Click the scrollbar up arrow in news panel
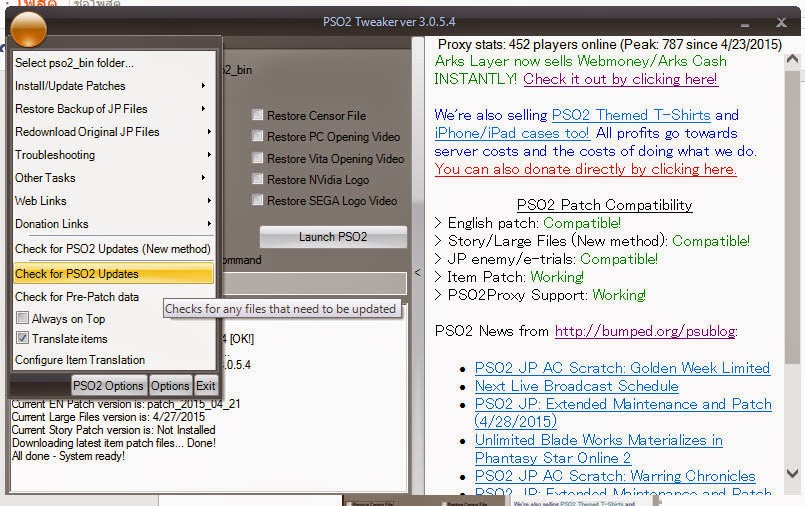This screenshot has width=805, height=506. (792, 59)
